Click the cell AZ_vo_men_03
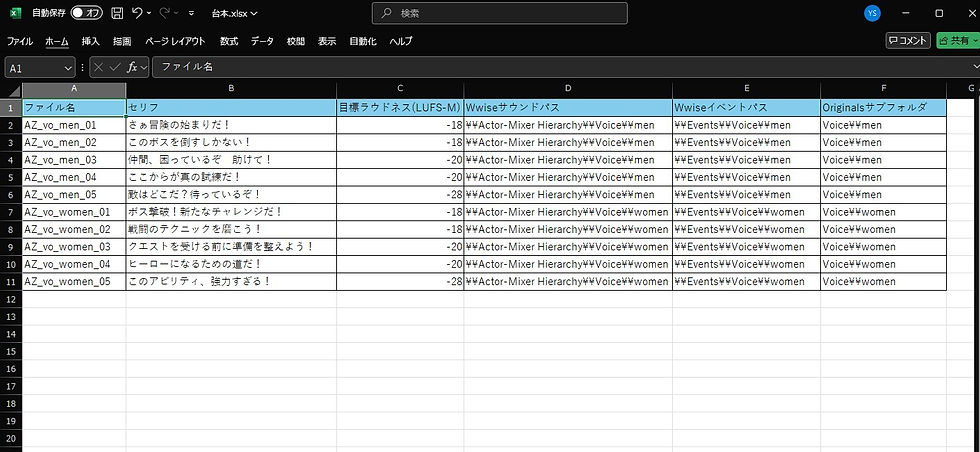Screen dimensions: 980x452 point(74,160)
